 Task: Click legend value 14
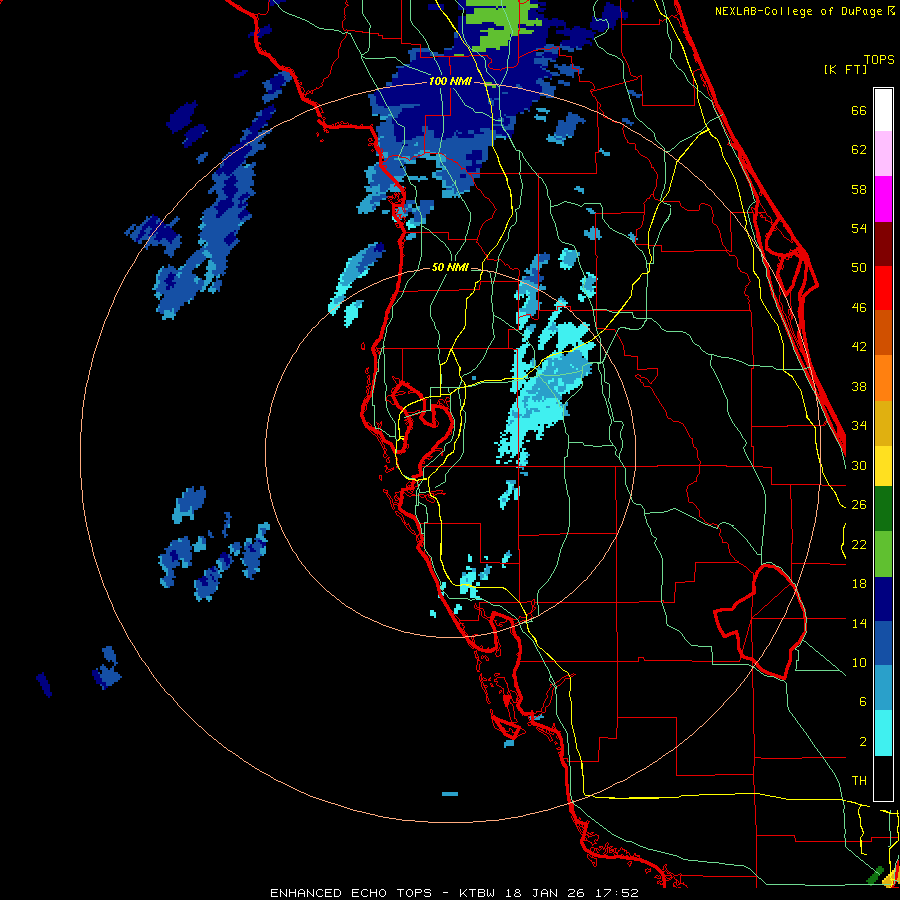(x=859, y=623)
